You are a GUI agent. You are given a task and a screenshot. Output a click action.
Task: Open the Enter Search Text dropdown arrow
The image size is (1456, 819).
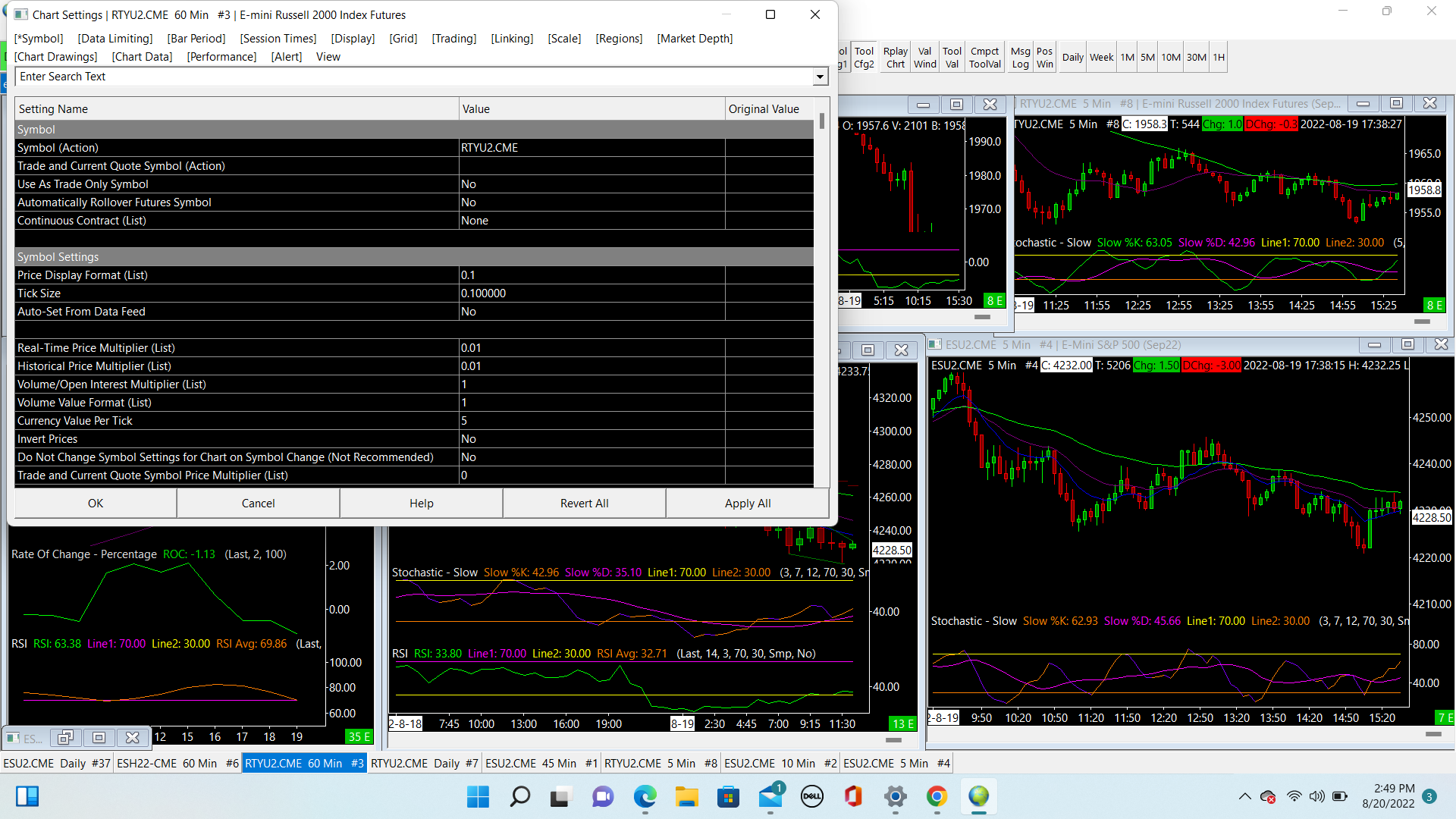820,77
